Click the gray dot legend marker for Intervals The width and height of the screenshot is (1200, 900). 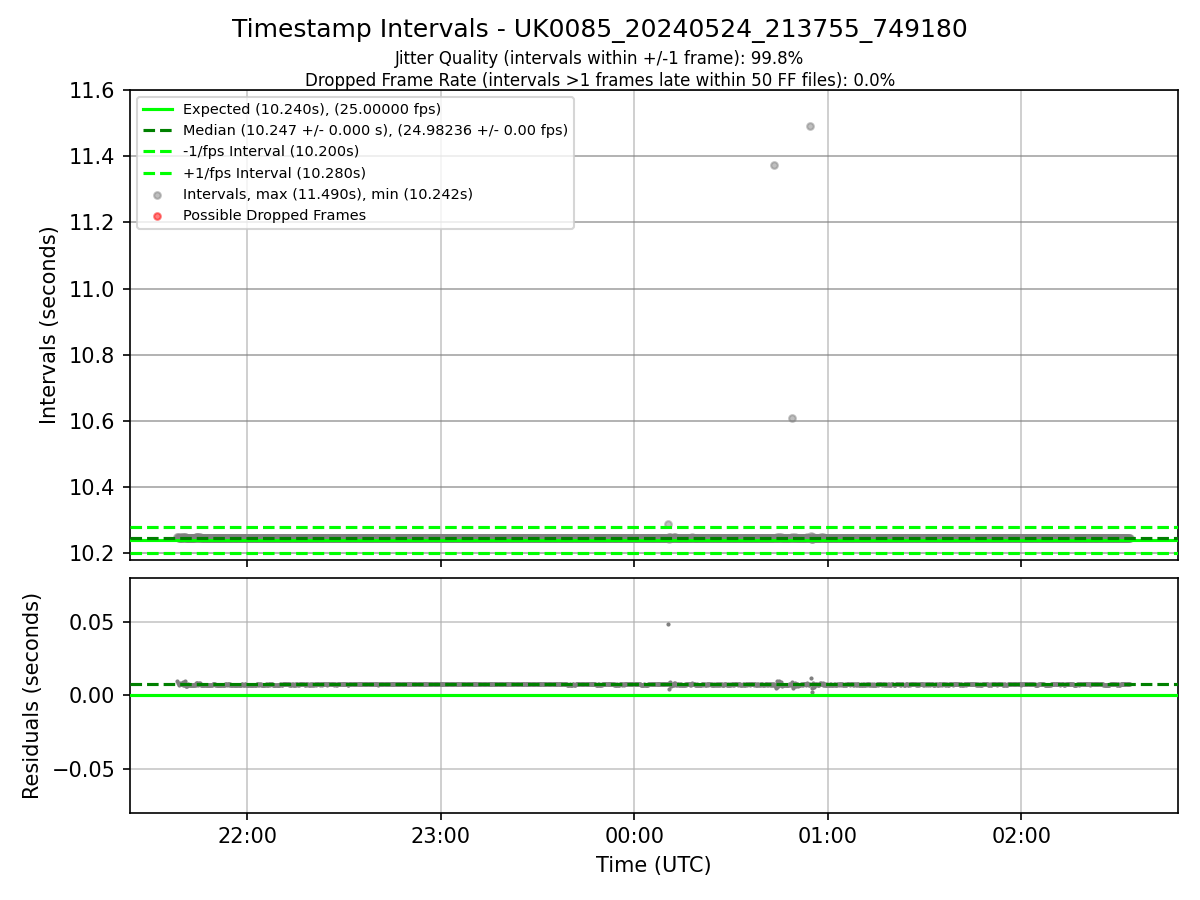click(157, 195)
